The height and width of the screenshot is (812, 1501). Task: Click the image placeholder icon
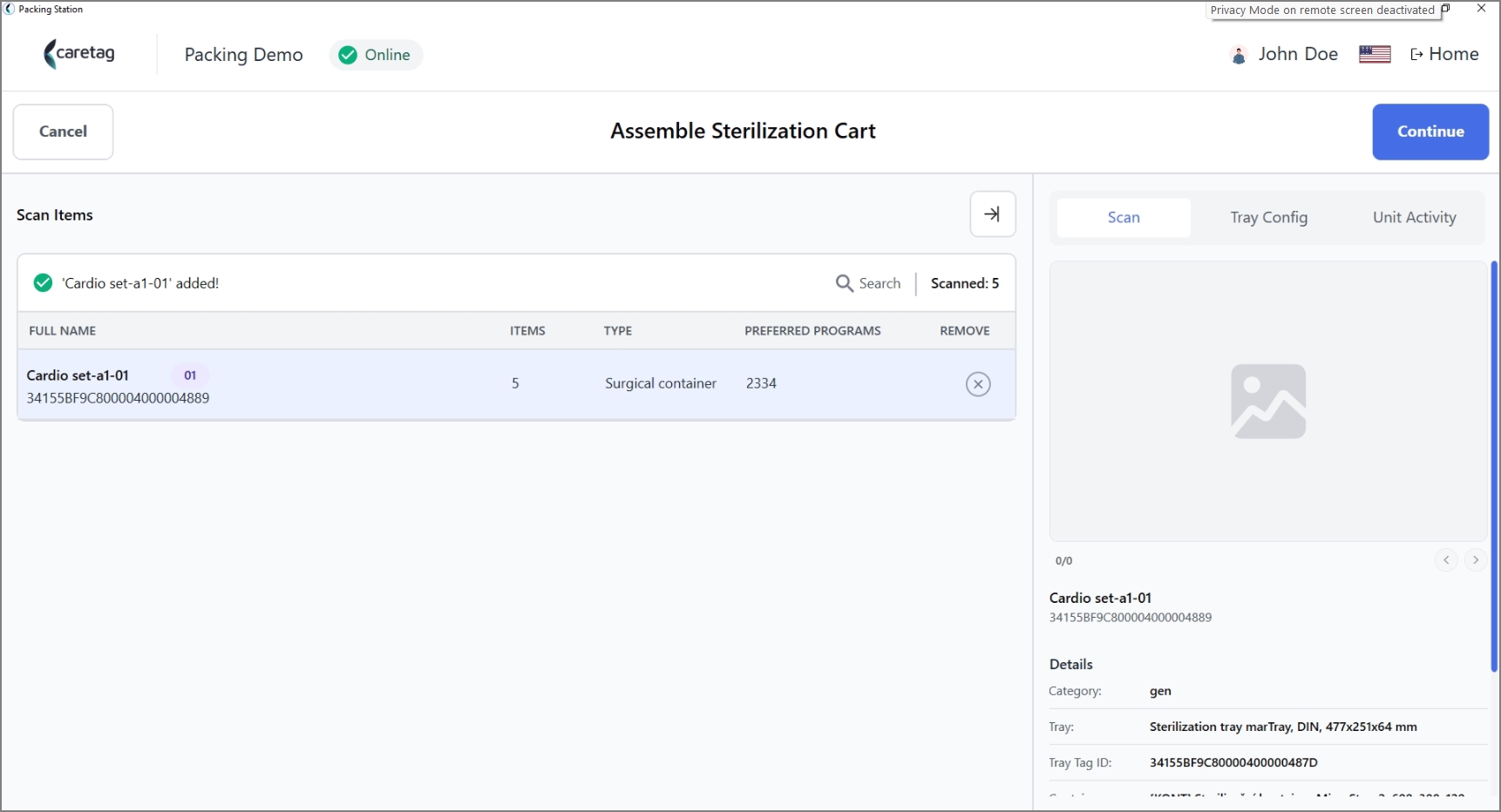click(1268, 402)
